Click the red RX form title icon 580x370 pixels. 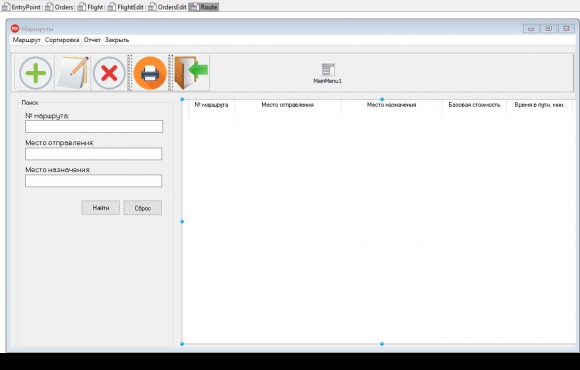click(15, 28)
